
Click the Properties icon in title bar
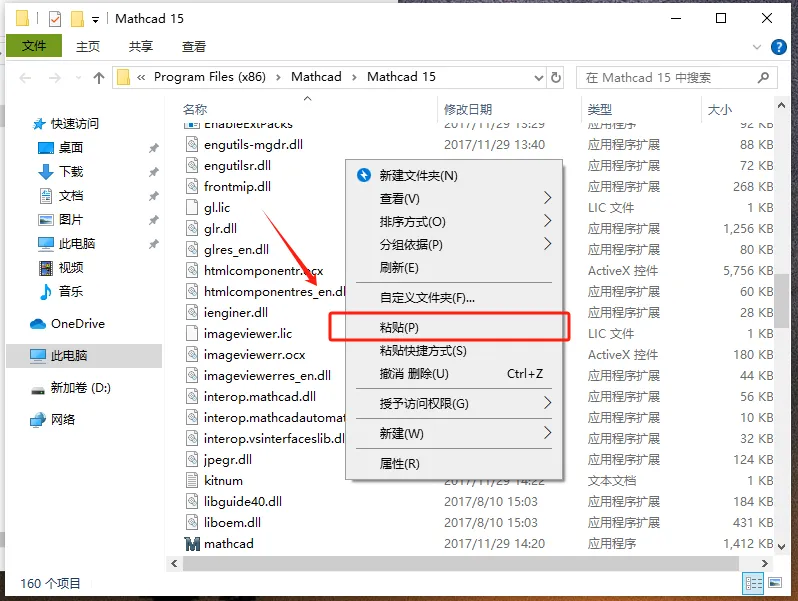click(54, 19)
